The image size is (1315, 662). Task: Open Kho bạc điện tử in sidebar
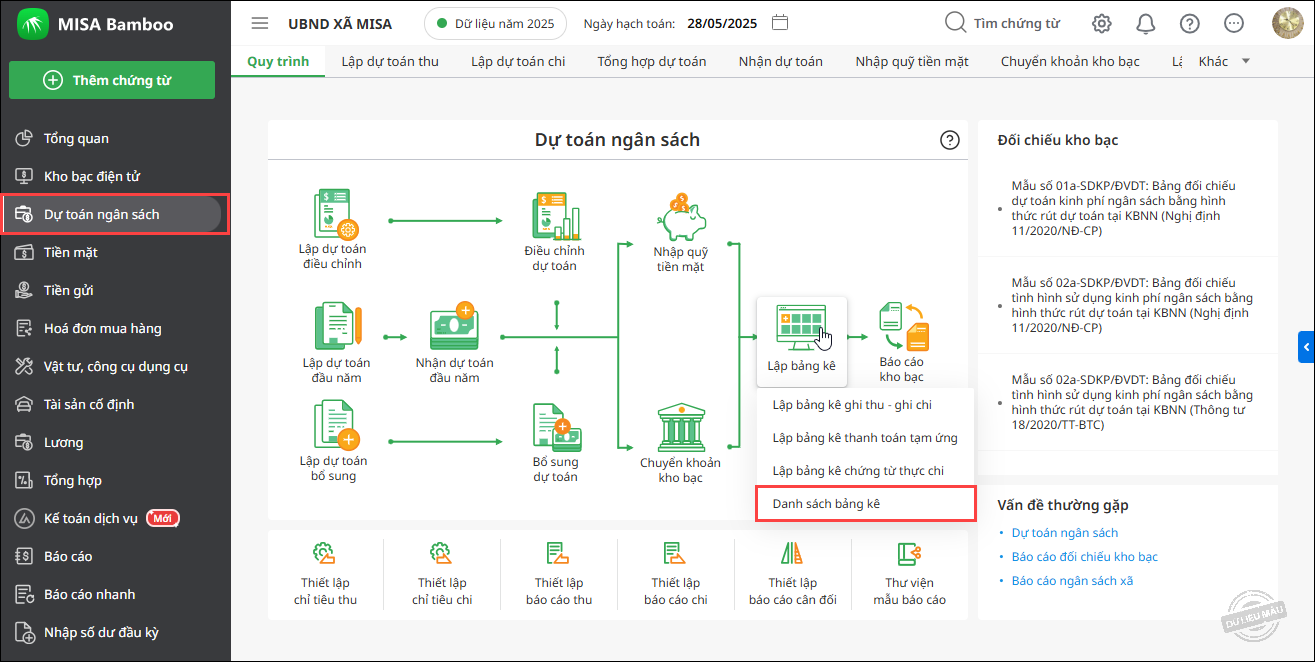tap(115, 176)
